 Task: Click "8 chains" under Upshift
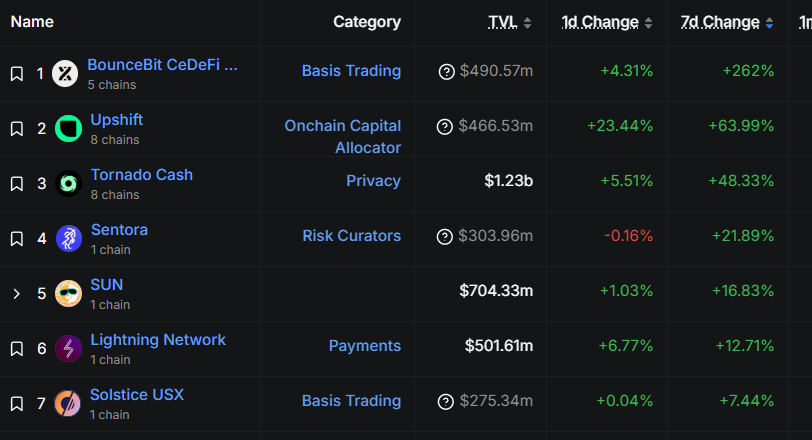[115, 140]
